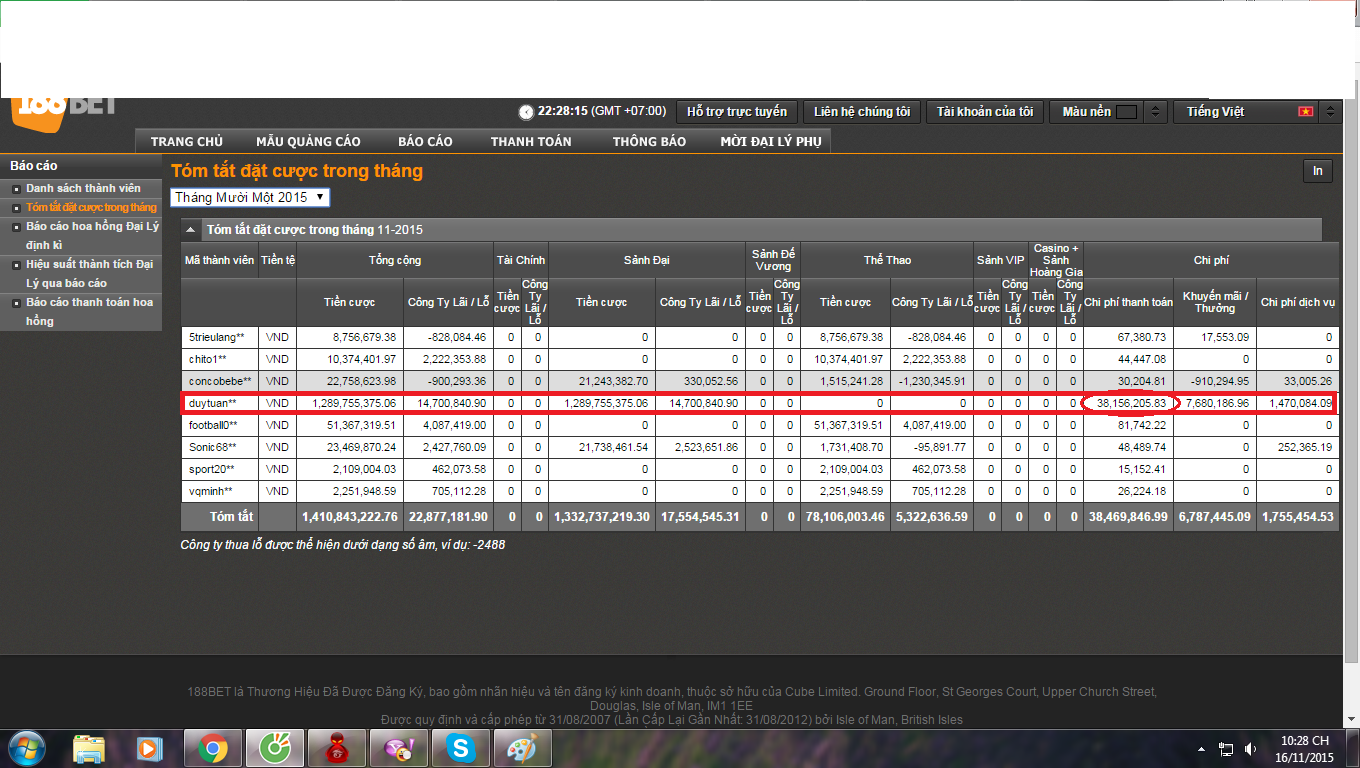Click the clock icon beside server time
1360x768 pixels.
pyautogui.click(x=526, y=112)
